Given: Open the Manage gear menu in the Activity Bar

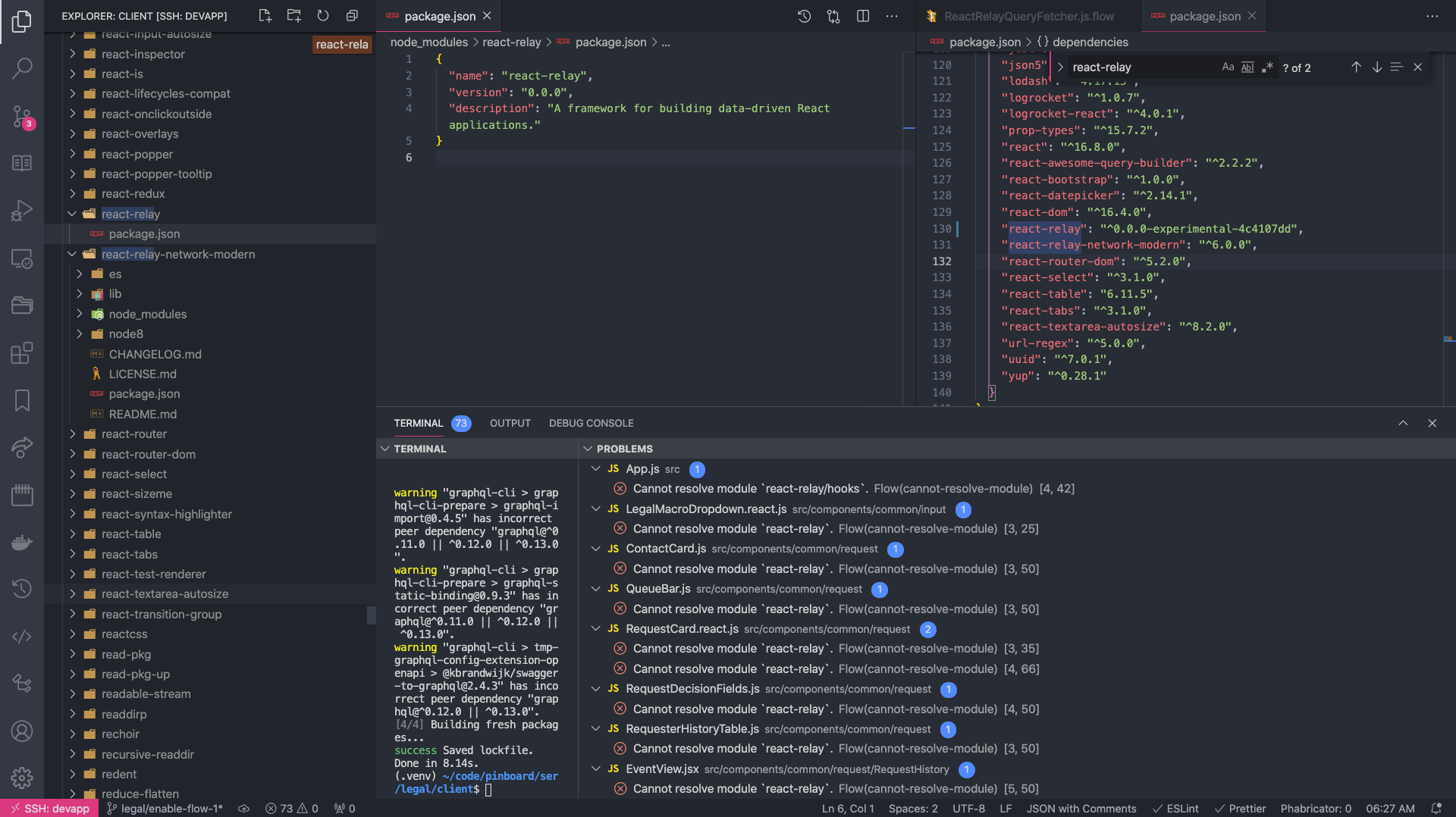Looking at the screenshot, I should [22, 778].
